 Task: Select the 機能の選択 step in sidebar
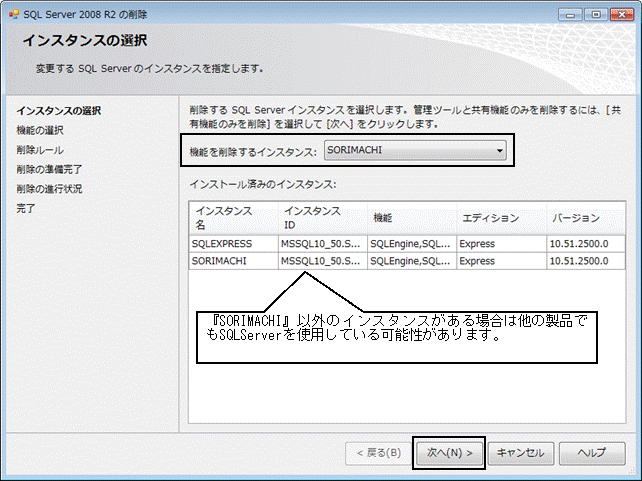pyautogui.click(x=40, y=131)
